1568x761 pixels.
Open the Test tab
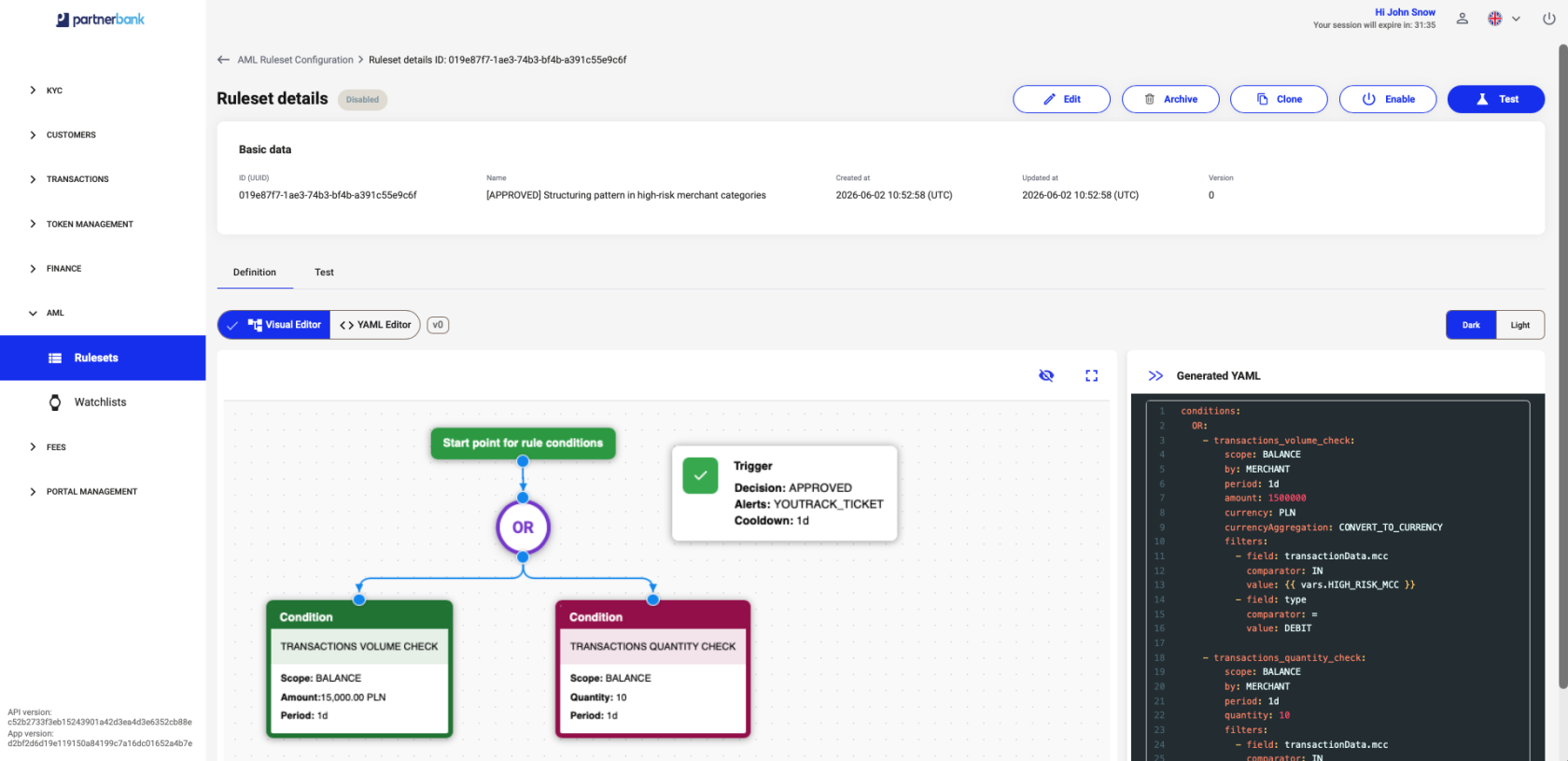tap(324, 273)
